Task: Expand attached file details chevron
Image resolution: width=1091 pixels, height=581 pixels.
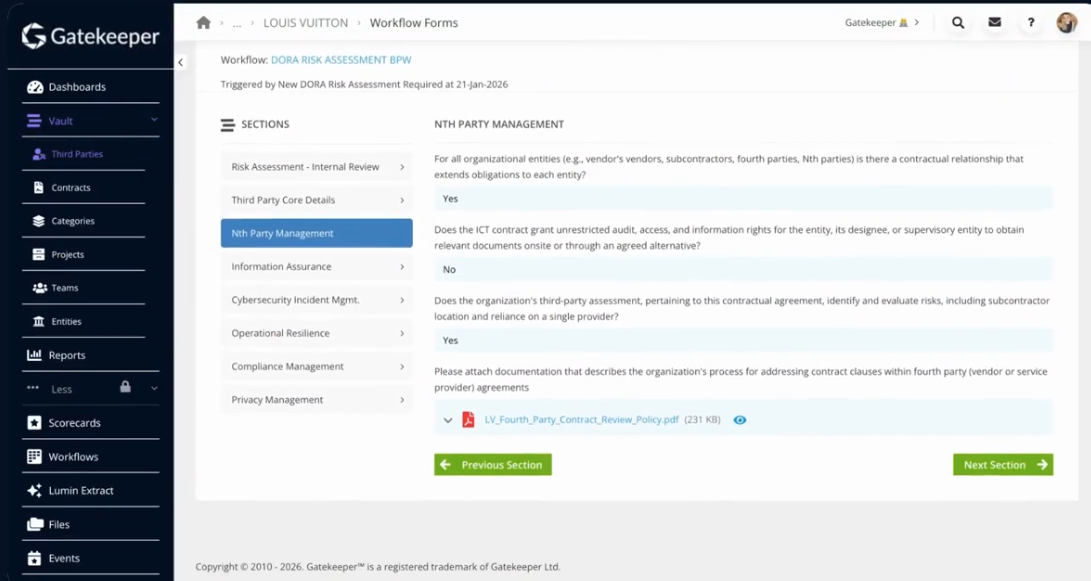Action: click(x=447, y=420)
